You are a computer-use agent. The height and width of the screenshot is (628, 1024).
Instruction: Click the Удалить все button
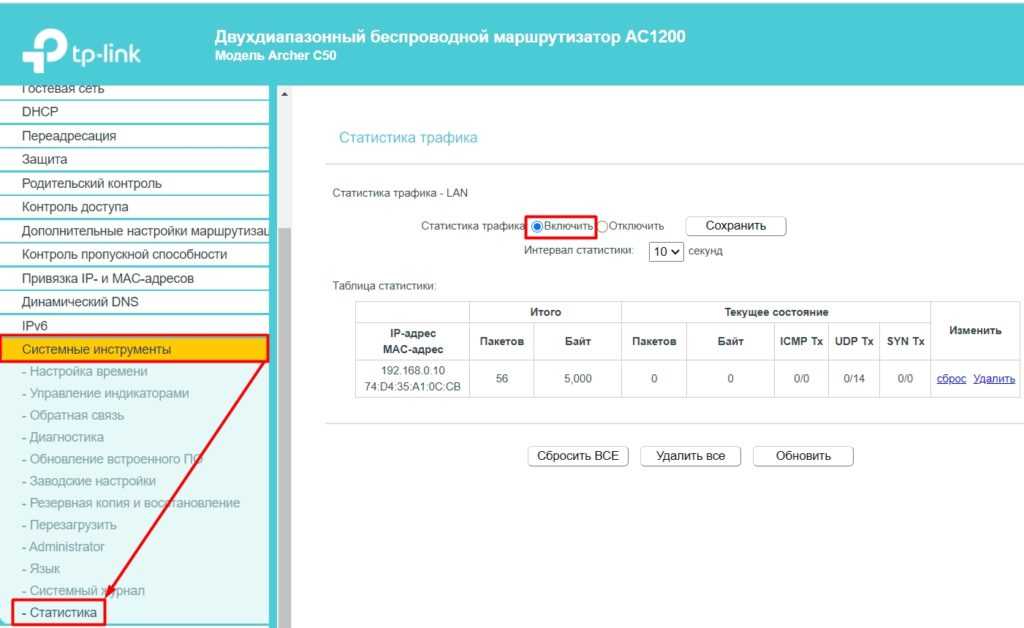tap(690, 456)
